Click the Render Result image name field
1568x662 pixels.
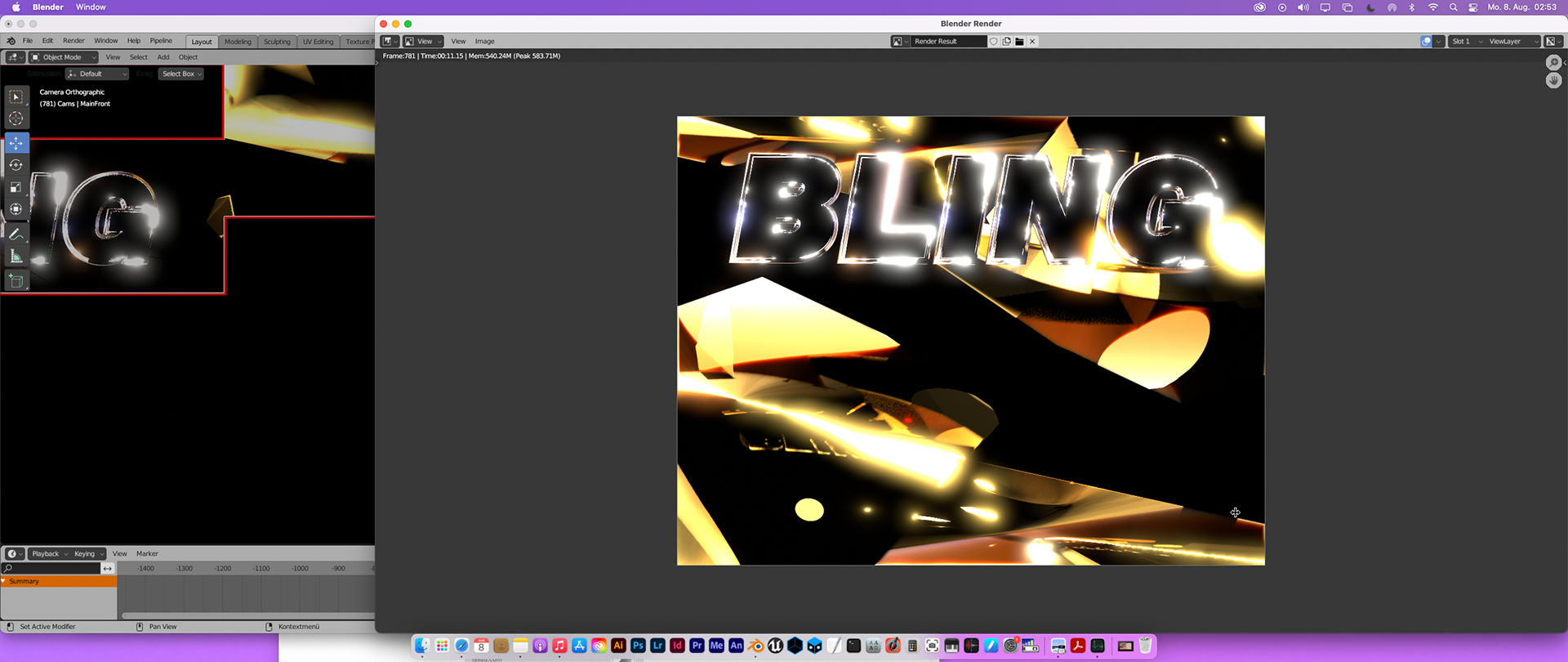947,42
